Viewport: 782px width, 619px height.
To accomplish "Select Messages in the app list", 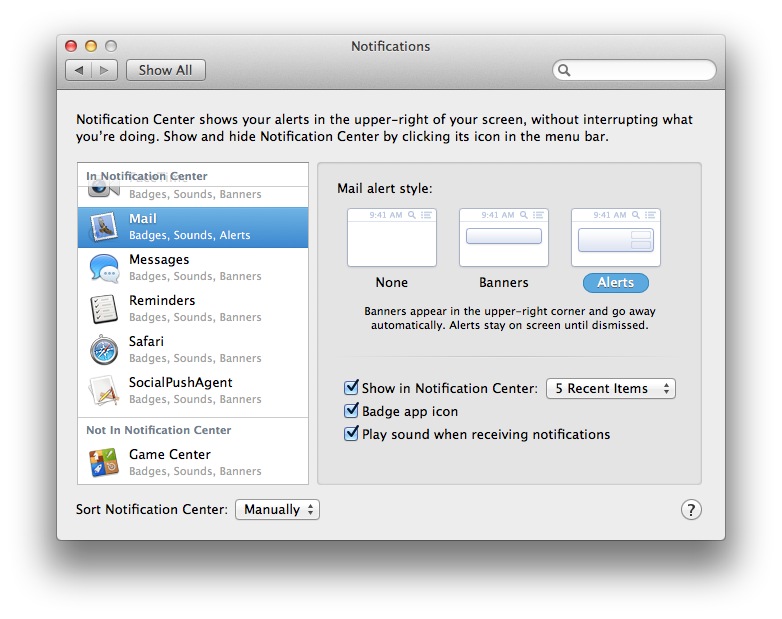I will [193, 268].
